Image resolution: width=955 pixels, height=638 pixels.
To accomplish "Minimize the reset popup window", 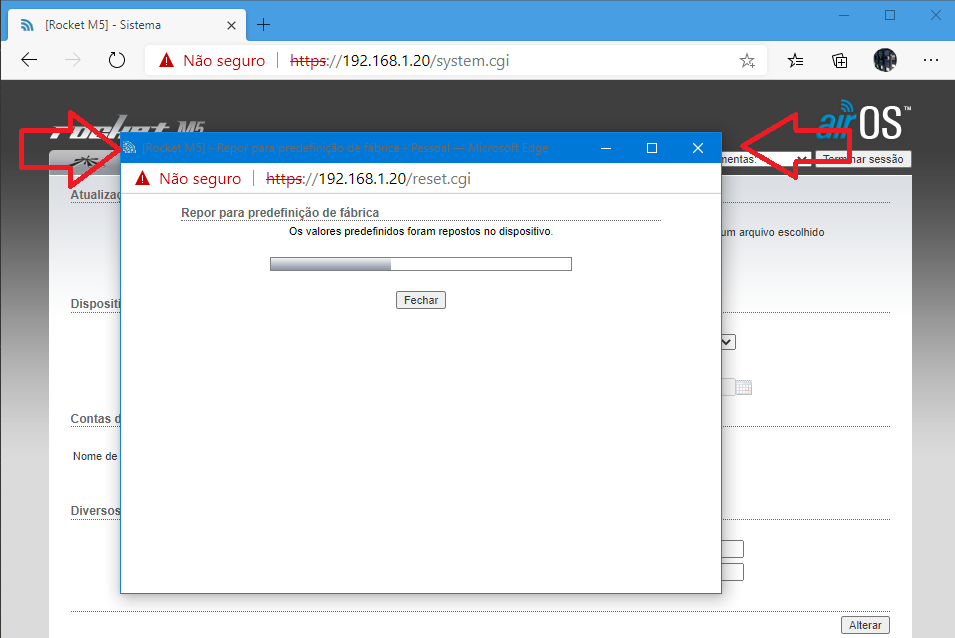I will point(606,148).
